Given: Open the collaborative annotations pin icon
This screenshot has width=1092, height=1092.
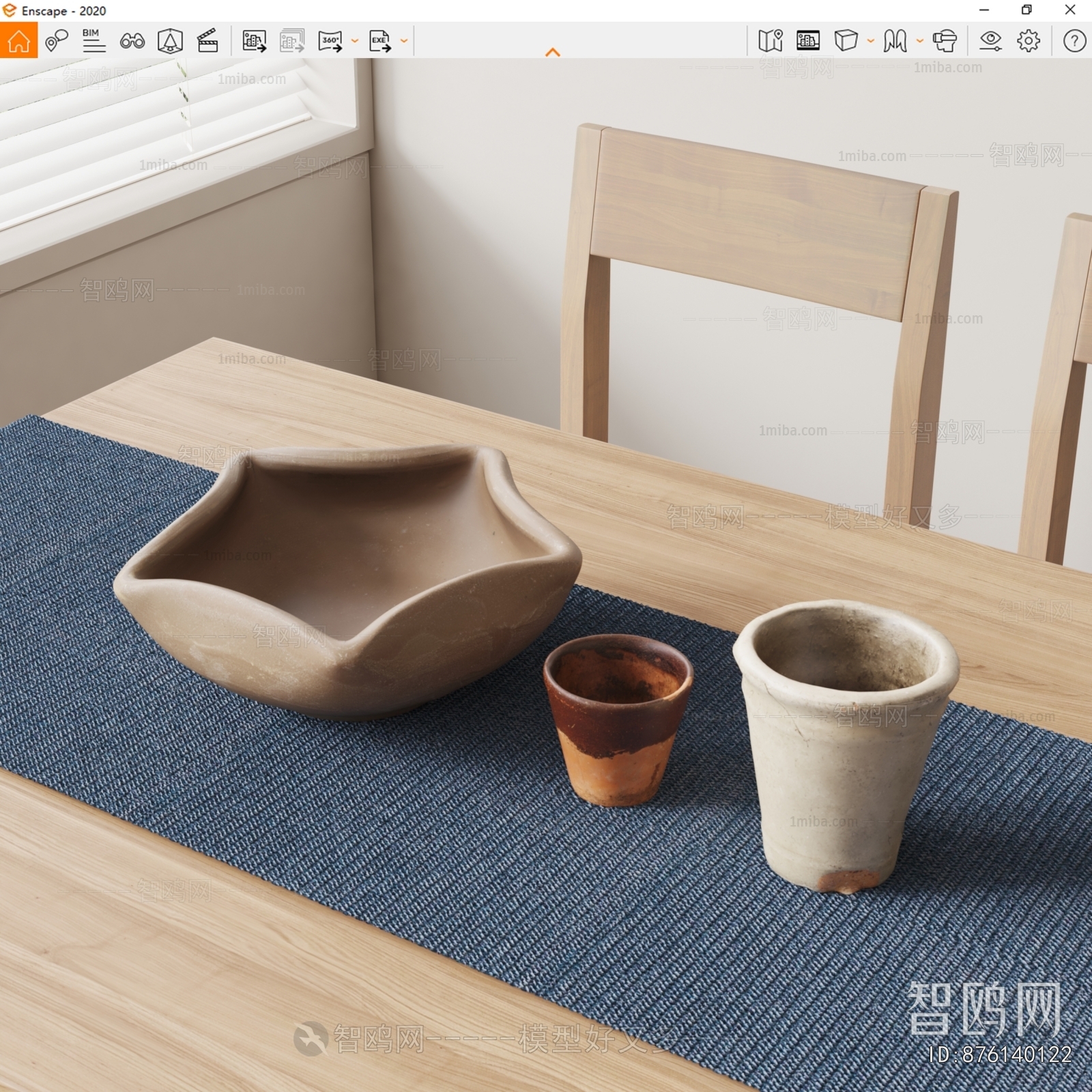Looking at the screenshot, I should tap(57, 41).
